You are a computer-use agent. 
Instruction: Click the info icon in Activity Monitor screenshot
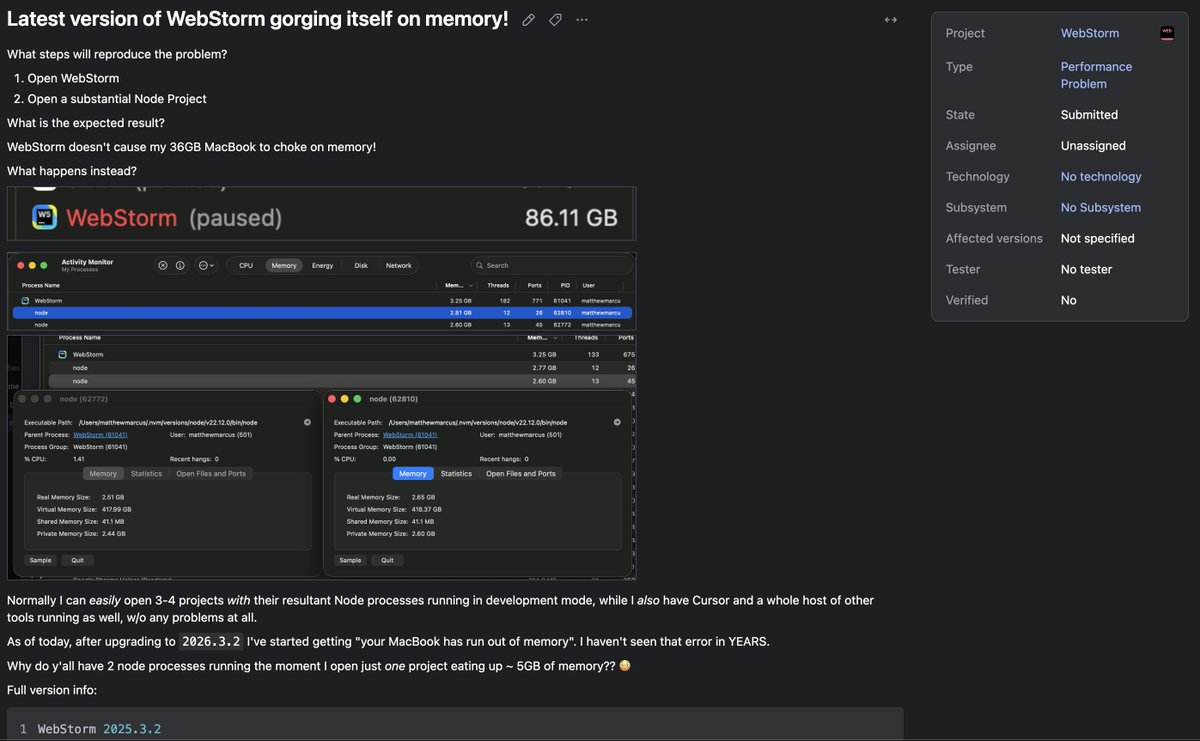[x=180, y=265]
